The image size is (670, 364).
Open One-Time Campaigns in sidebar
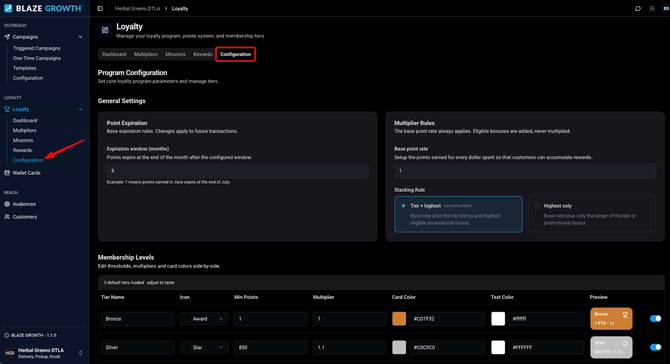(37, 58)
